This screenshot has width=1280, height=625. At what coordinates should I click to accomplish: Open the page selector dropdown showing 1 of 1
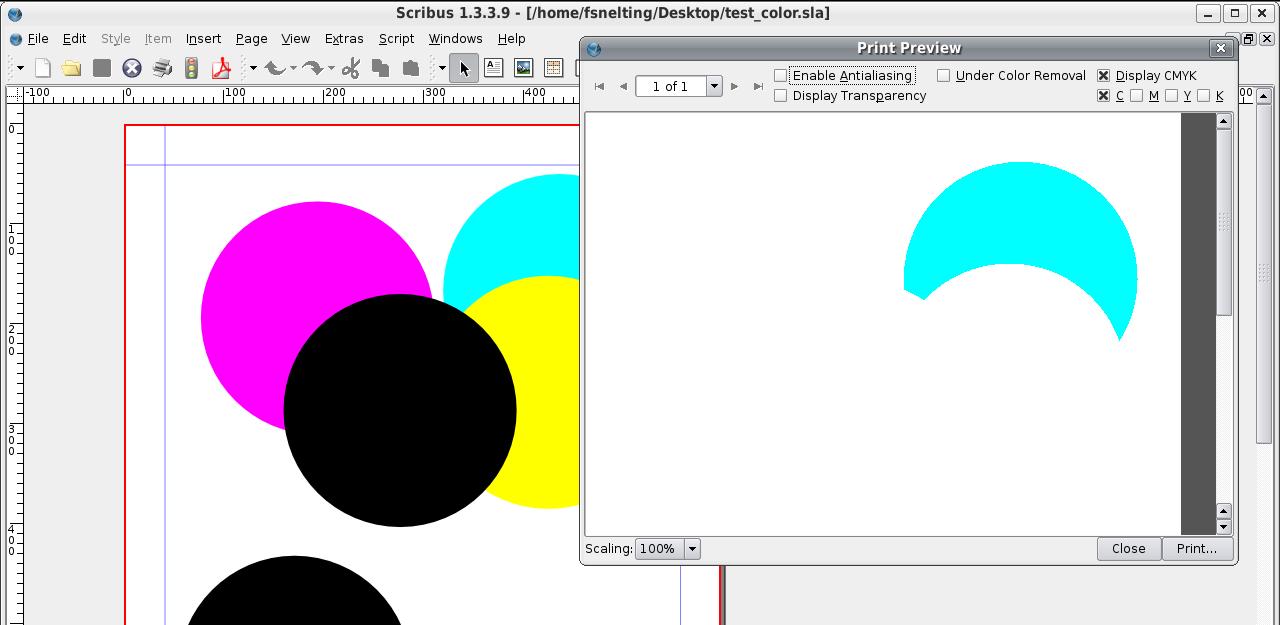tap(714, 86)
